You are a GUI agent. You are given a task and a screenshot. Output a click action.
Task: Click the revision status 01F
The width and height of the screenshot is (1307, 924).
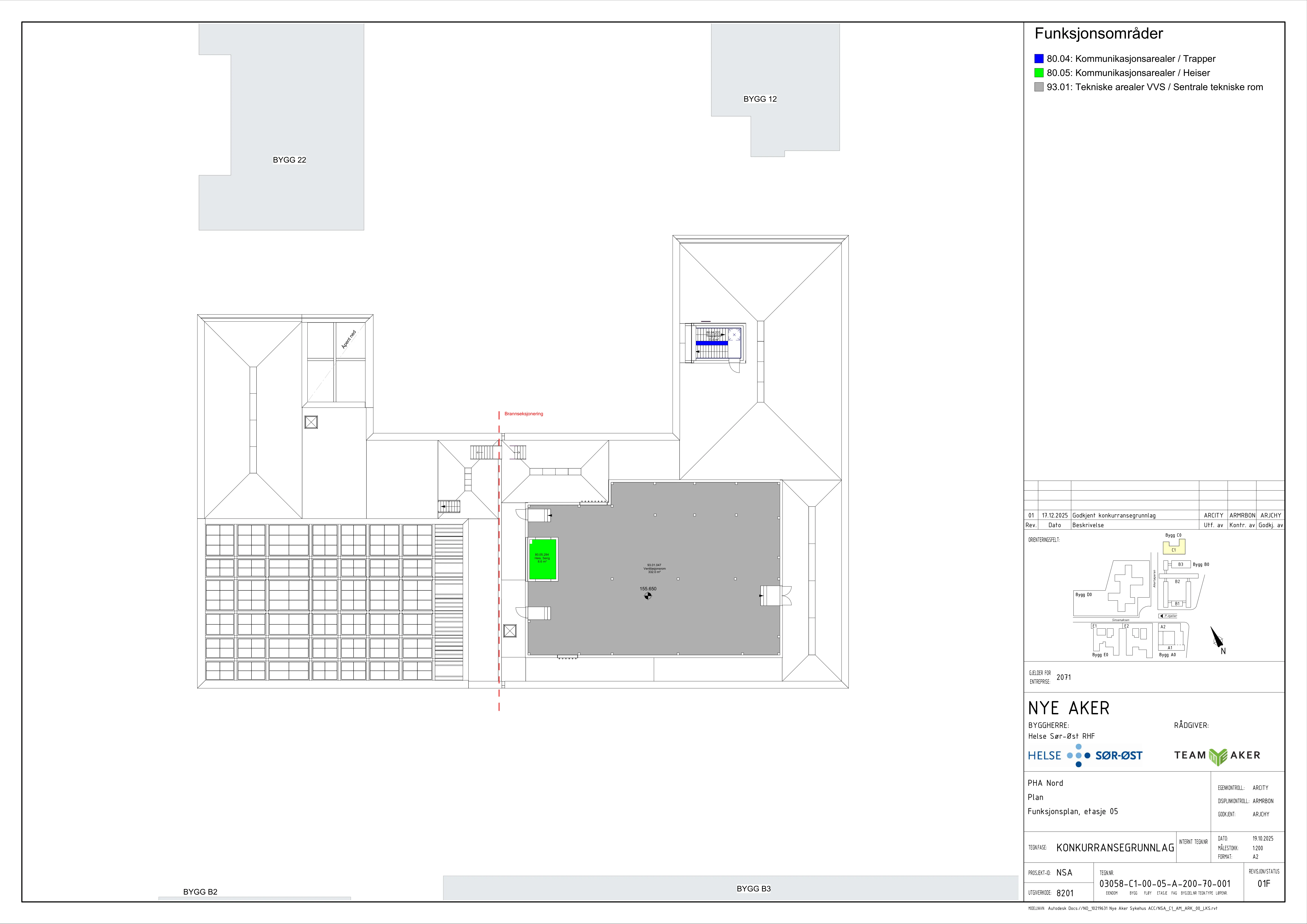pyautogui.click(x=1264, y=884)
